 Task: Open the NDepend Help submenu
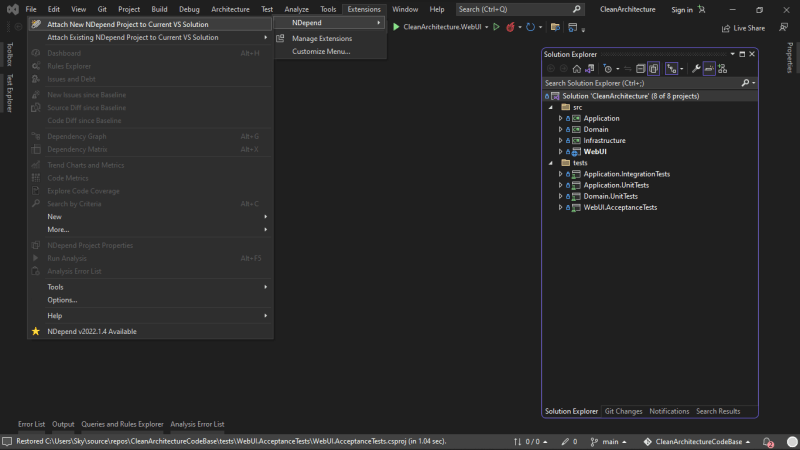coord(150,316)
